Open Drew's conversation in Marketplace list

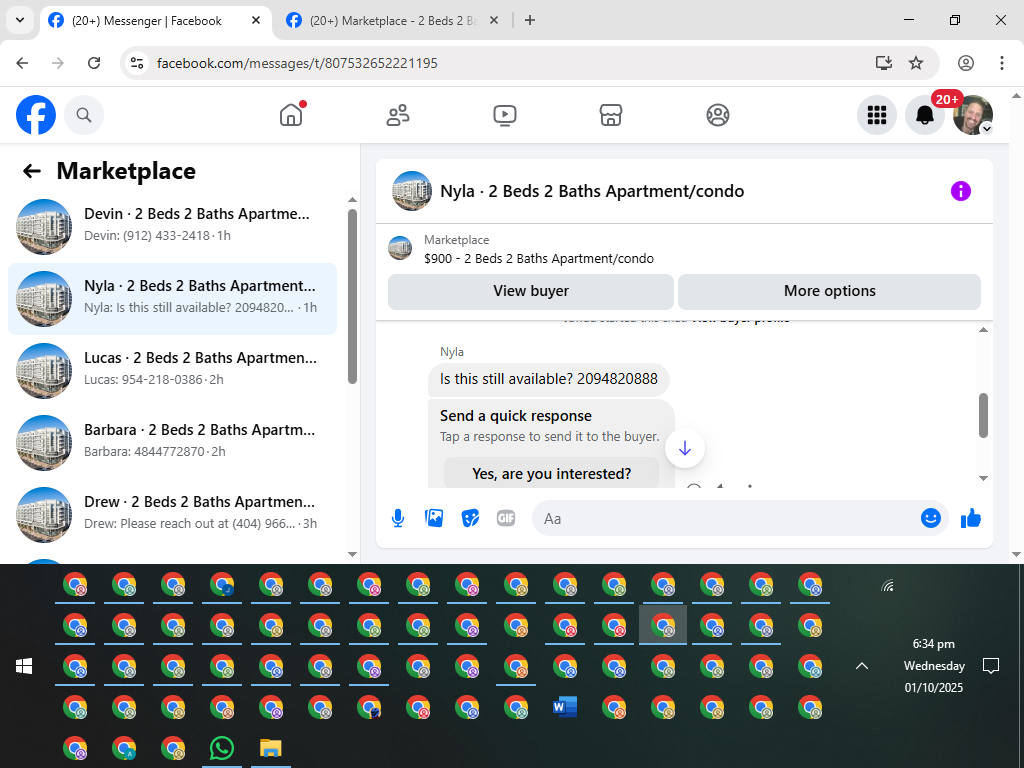click(x=172, y=515)
